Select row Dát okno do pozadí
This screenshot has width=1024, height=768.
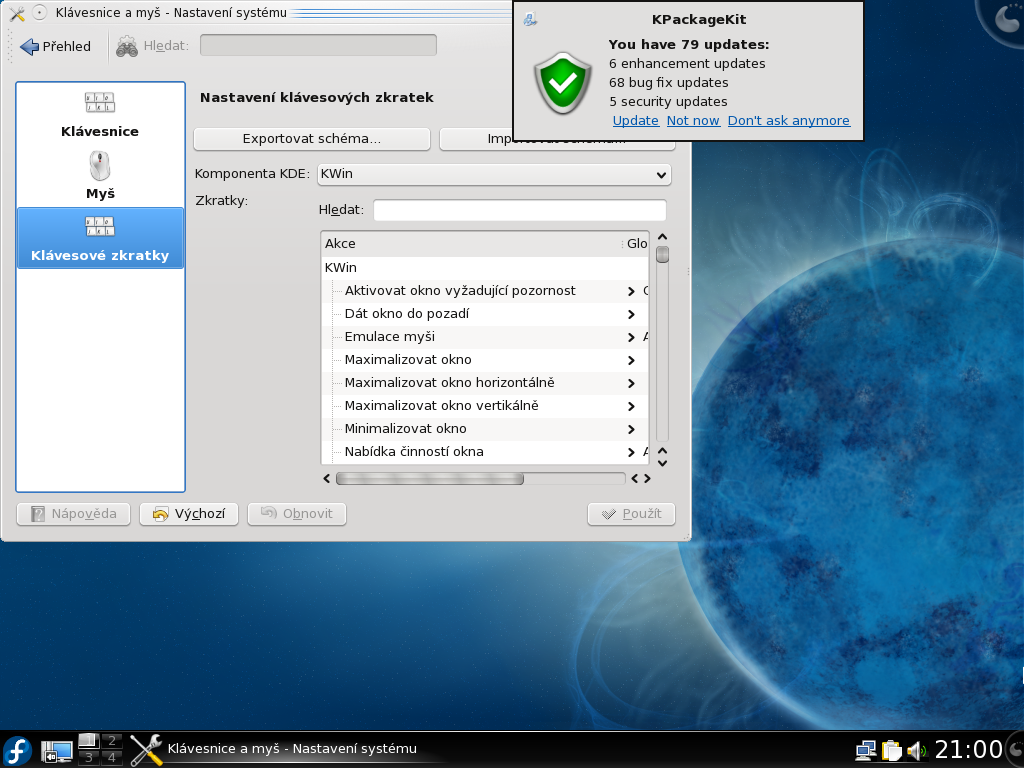pos(485,313)
